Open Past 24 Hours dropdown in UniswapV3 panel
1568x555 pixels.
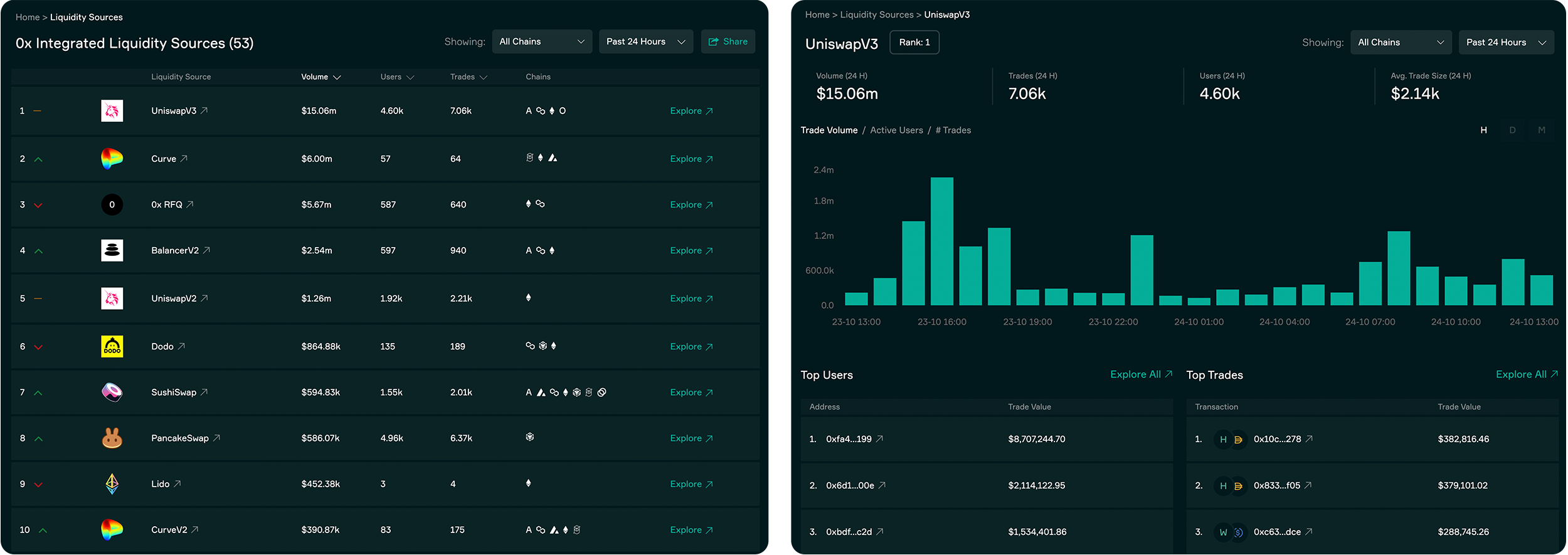[x=1505, y=43]
